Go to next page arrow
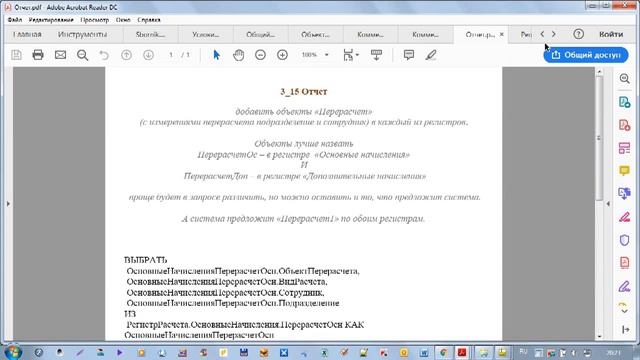The height and width of the screenshot is (360, 640). pyautogui.click(x=149, y=55)
